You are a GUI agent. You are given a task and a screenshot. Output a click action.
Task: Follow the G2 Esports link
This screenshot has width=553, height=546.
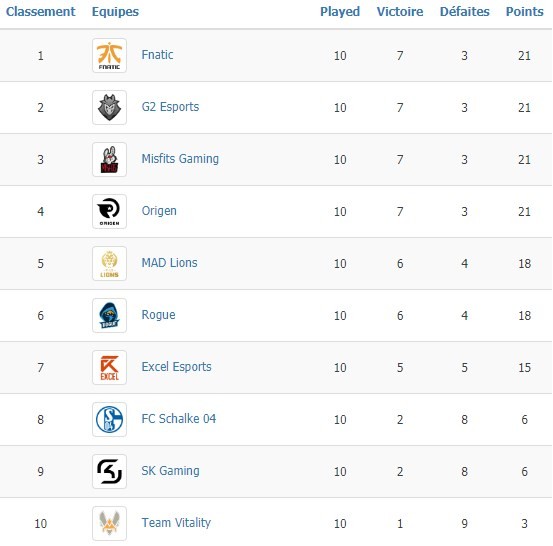point(170,107)
